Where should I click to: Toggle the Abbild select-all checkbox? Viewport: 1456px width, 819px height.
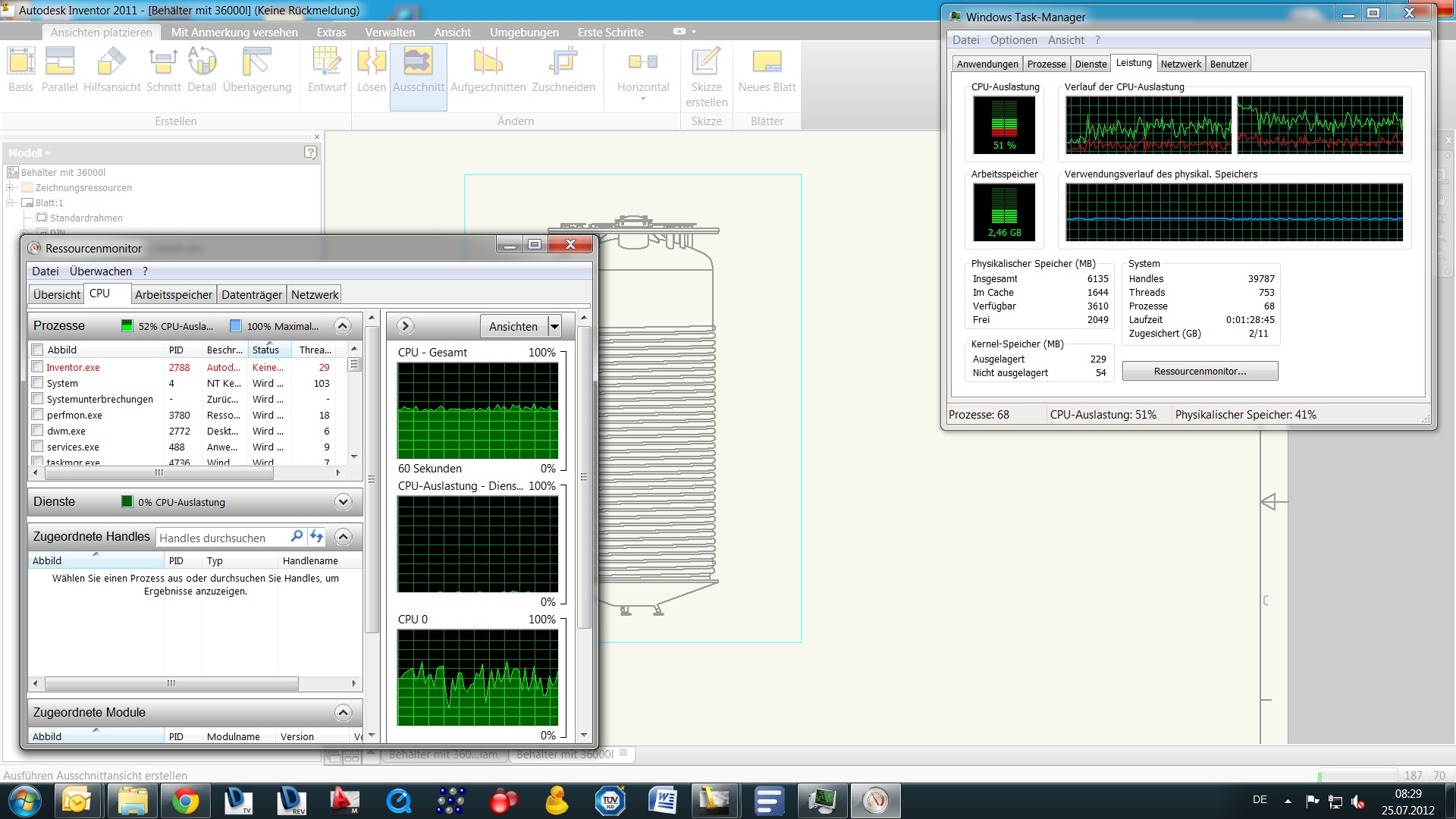click(37, 350)
